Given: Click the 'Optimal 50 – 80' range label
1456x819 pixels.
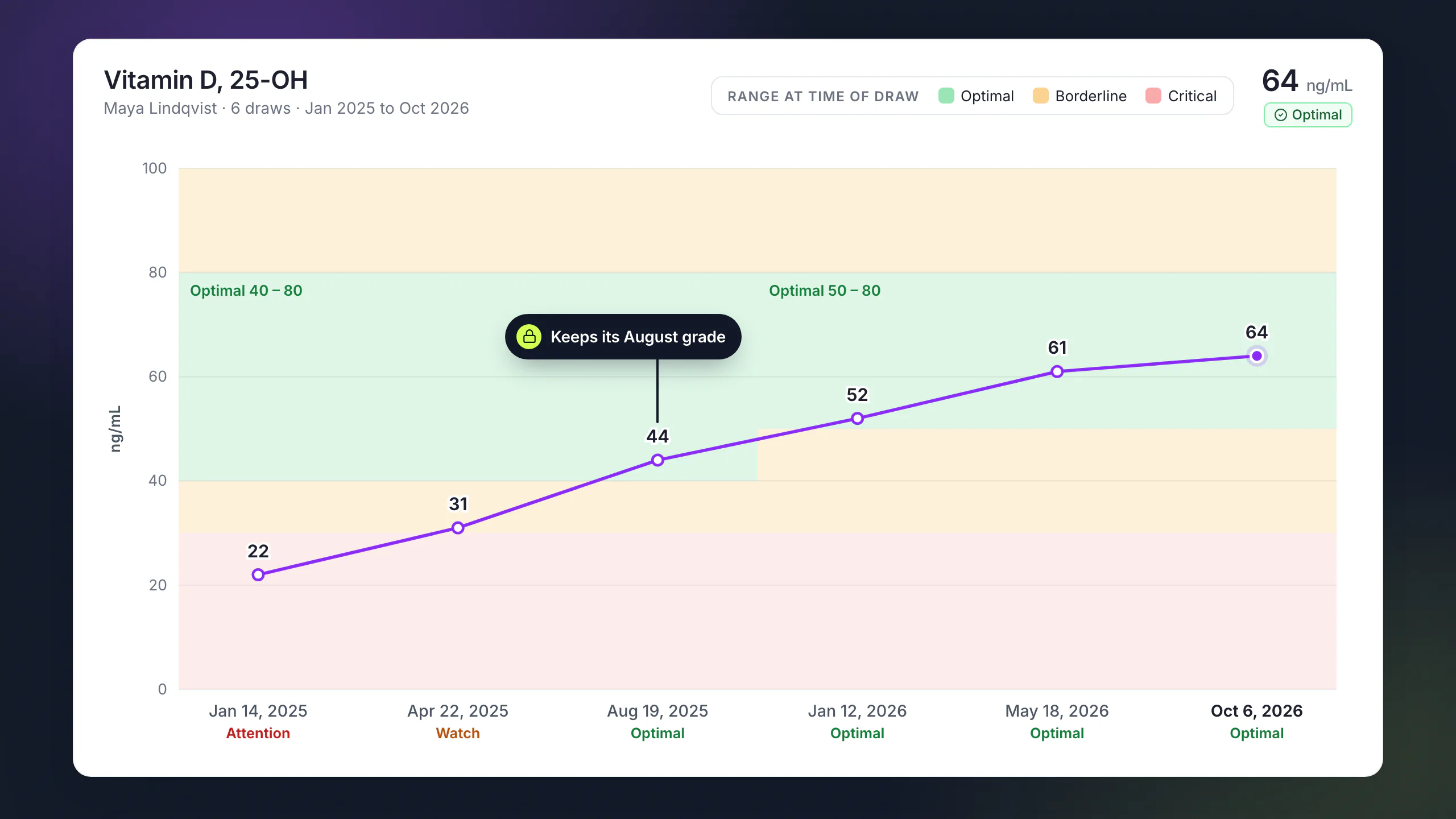Looking at the screenshot, I should tap(825, 291).
